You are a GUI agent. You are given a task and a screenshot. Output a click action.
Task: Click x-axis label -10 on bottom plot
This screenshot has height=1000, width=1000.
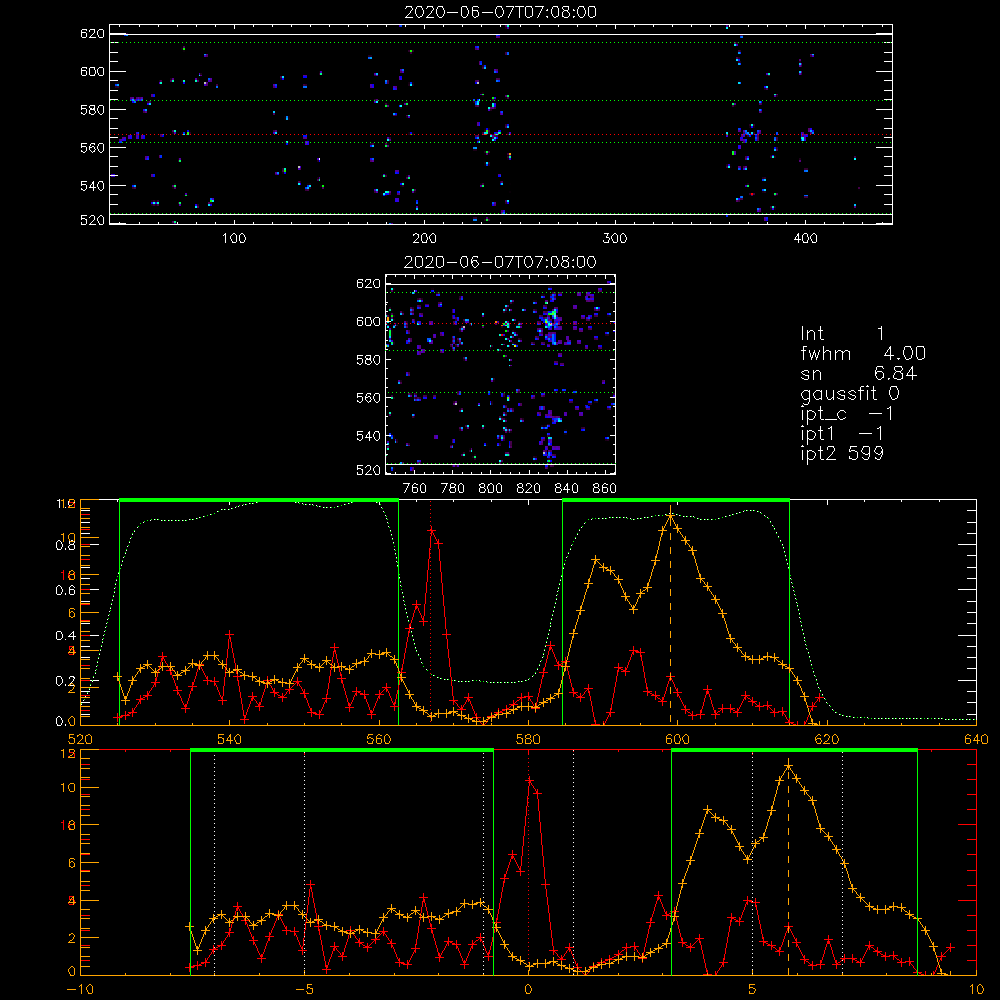[80, 989]
